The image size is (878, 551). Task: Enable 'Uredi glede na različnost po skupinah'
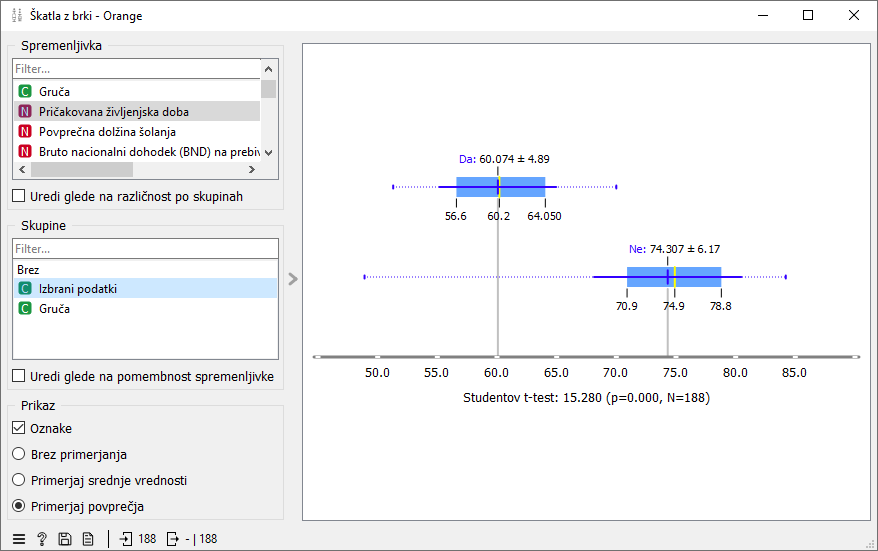pos(19,196)
